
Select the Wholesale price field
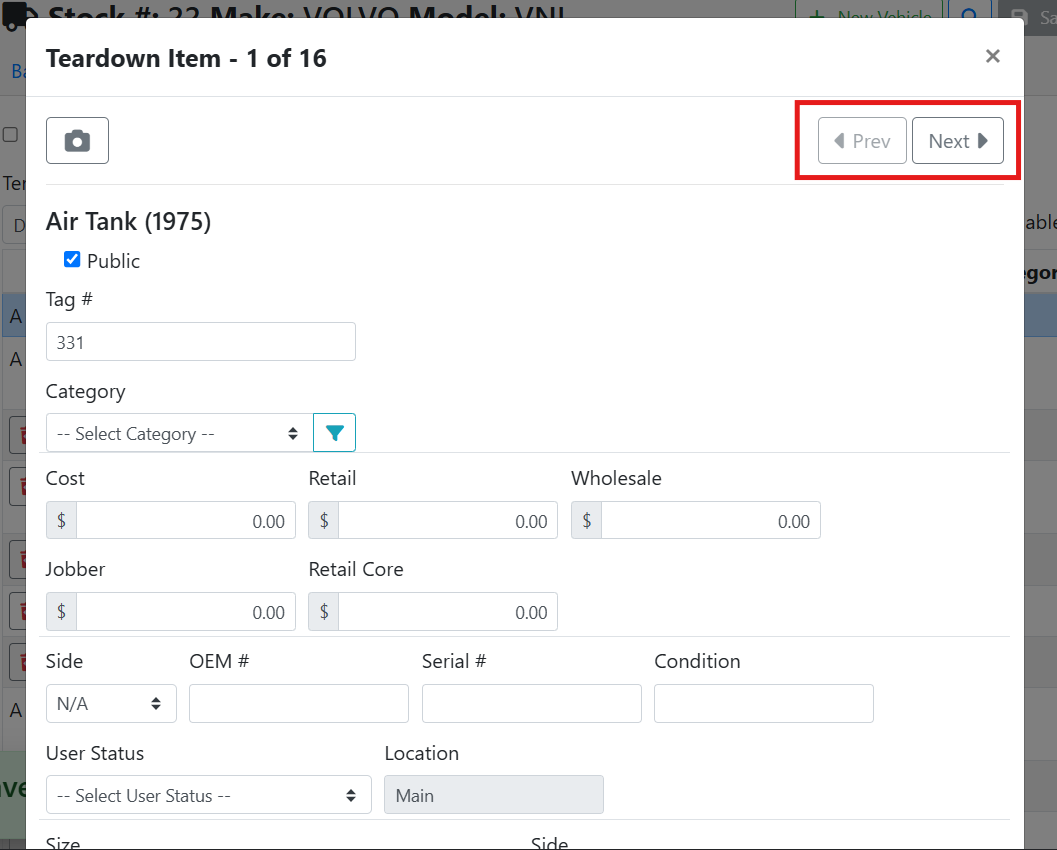point(710,521)
